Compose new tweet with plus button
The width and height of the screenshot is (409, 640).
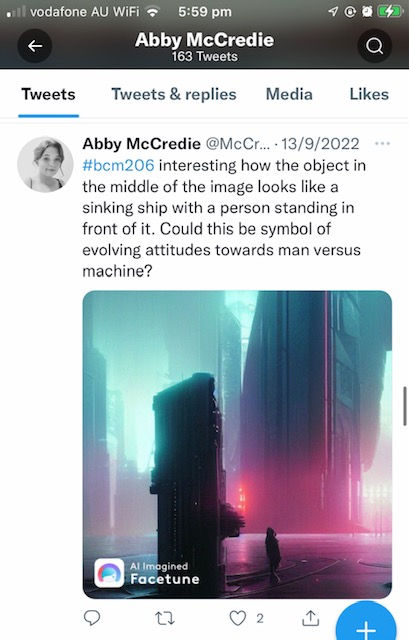(366, 624)
